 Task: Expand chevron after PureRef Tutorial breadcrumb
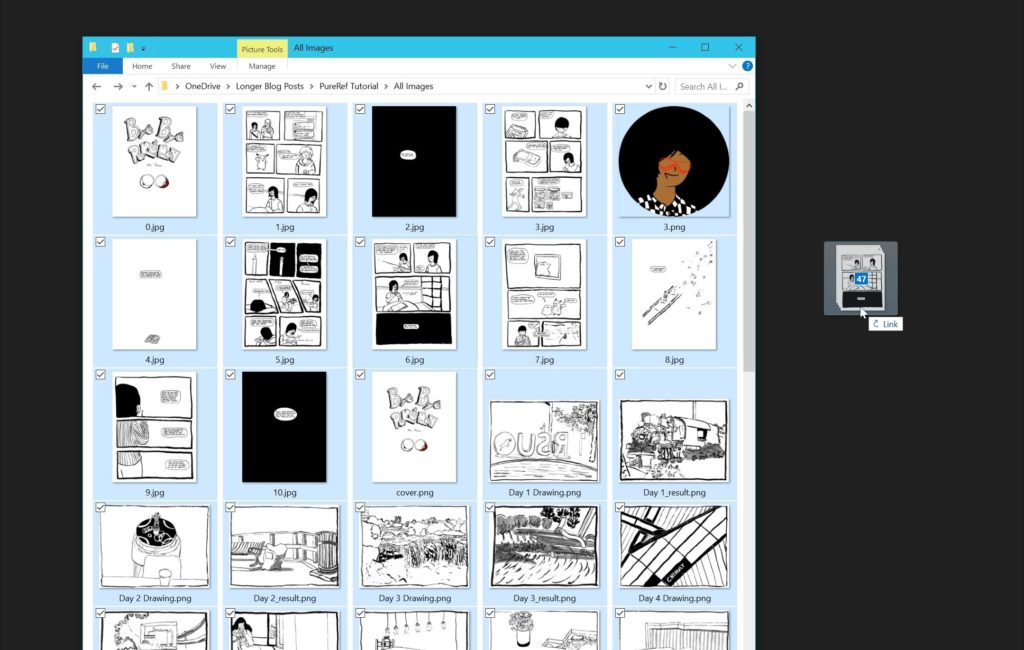(386, 86)
